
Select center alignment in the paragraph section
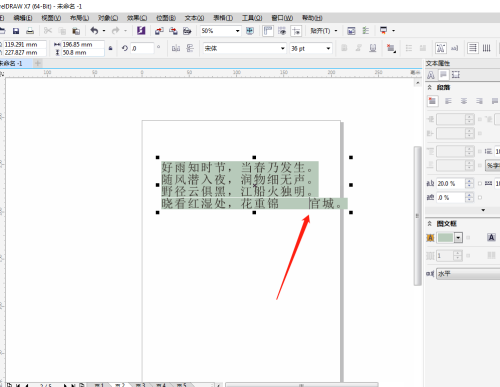point(464,101)
